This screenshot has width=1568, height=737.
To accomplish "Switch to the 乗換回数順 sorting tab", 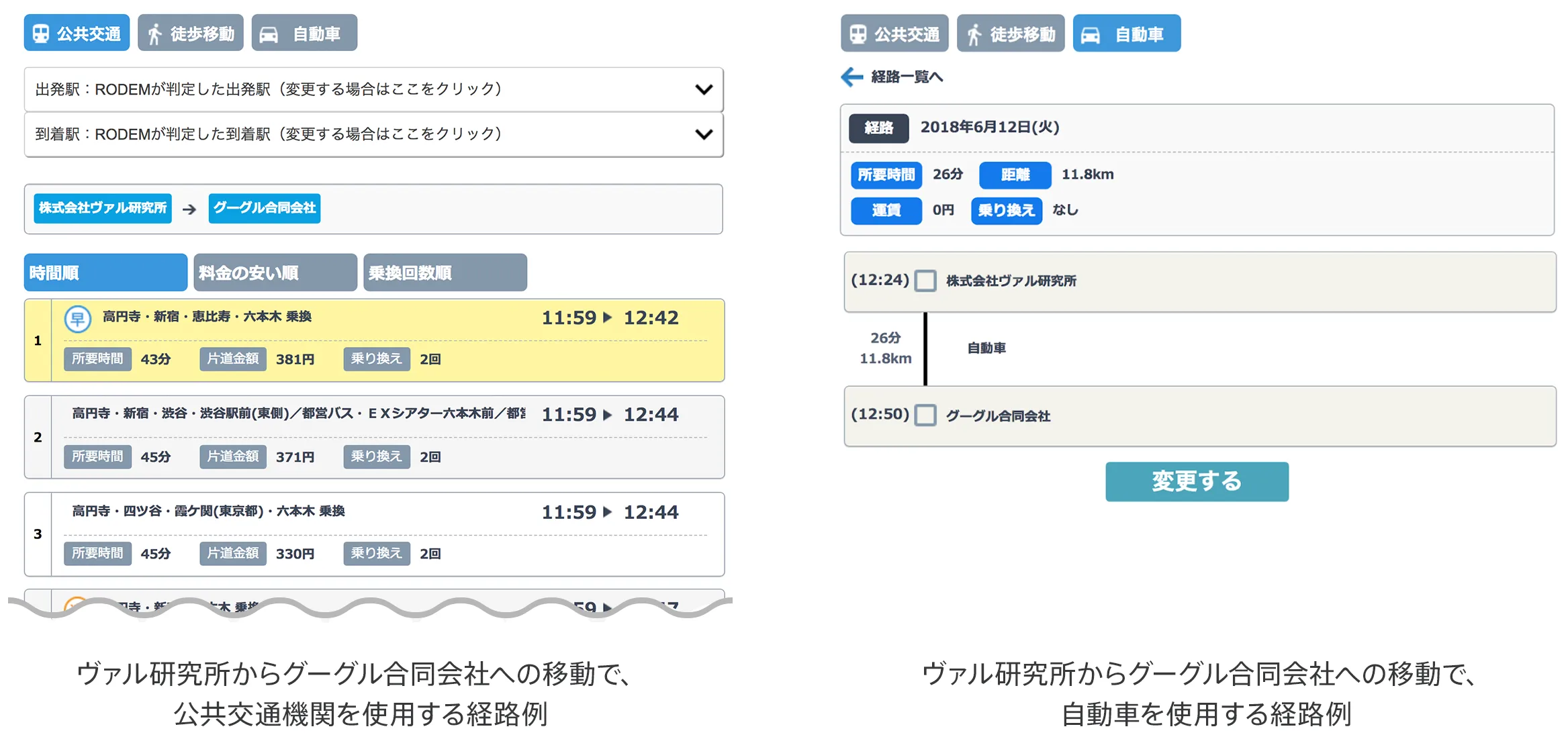I will [x=445, y=273].
